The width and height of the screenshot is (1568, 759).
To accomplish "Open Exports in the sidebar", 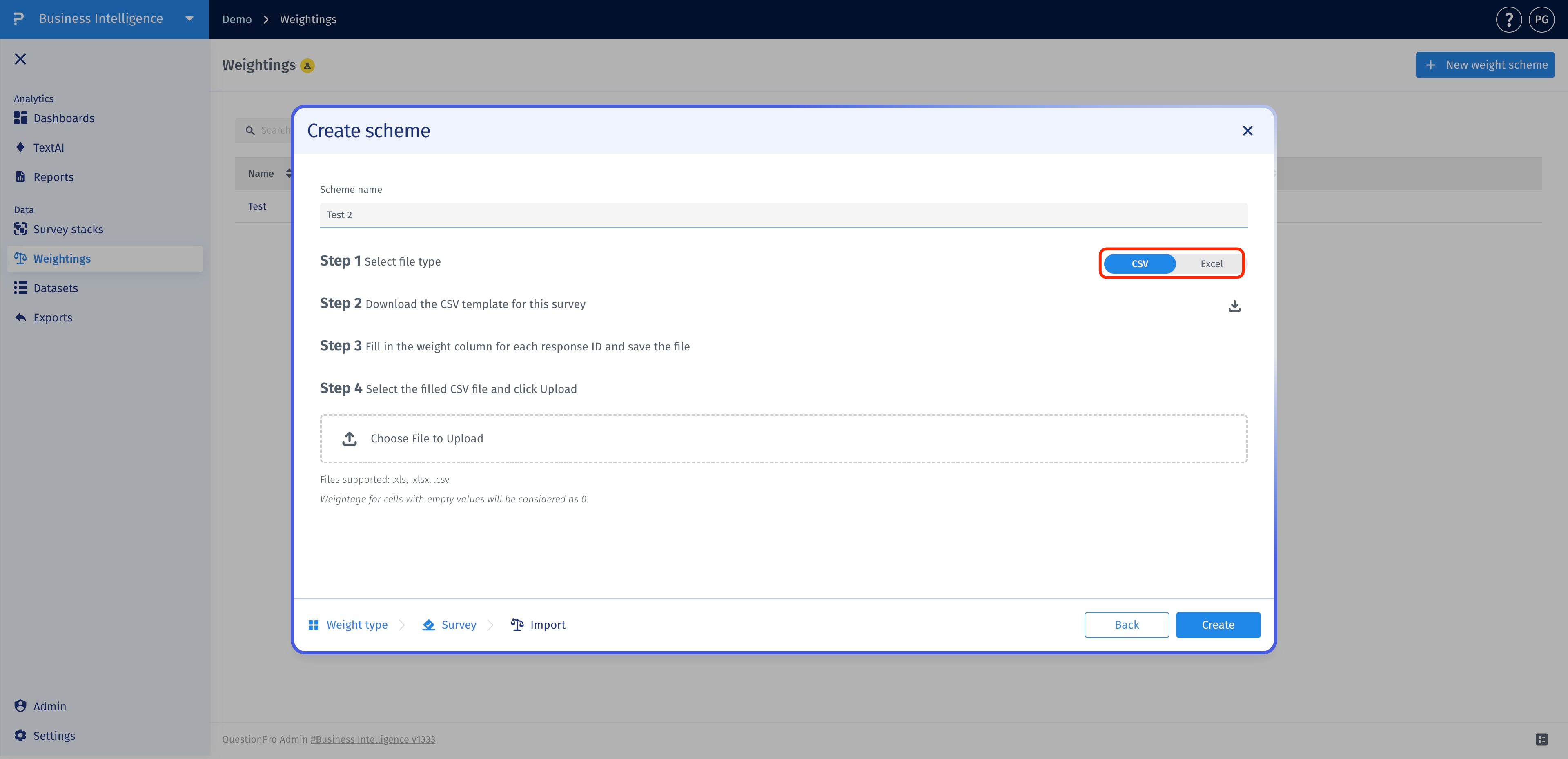I will [105, 317].
